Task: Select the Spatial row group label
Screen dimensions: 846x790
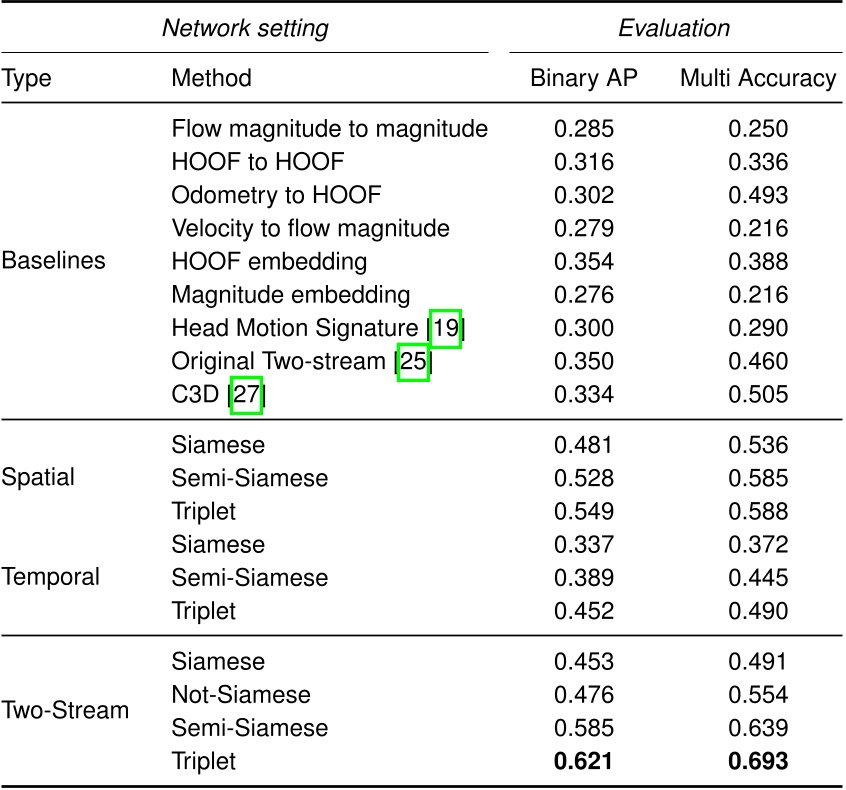Action: (x=38, y=478)
